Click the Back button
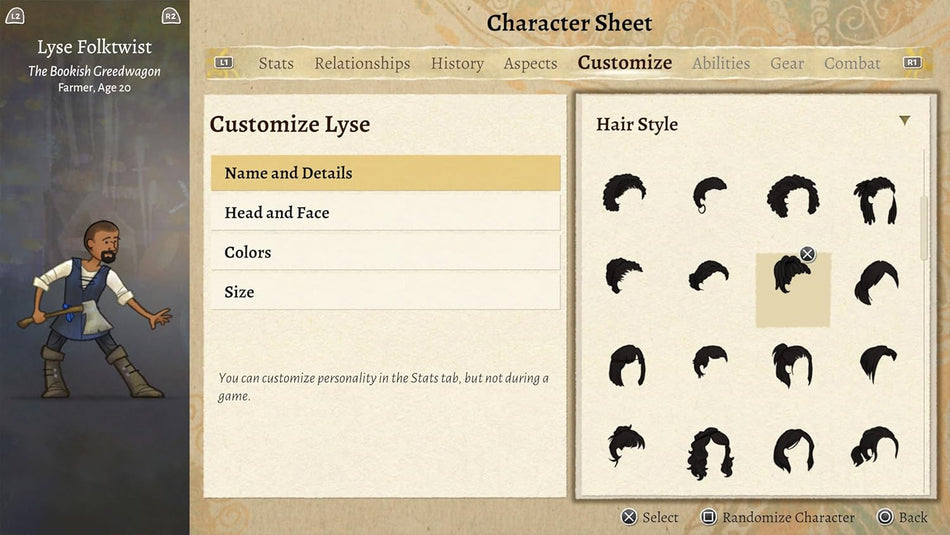The width and height of the screenshot is (950, 535). (x=902, y=517)
